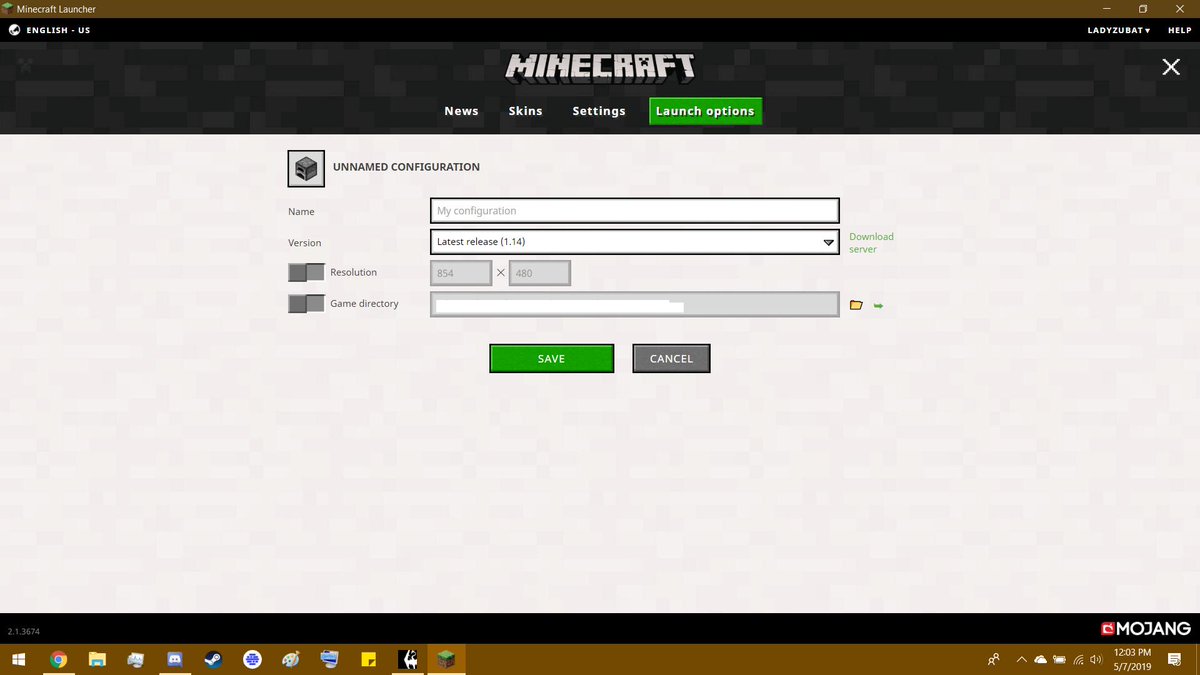Toggle the Resolution switch
The width and height of the screenshot is (1200, 675).
click(x=306, y=272)
